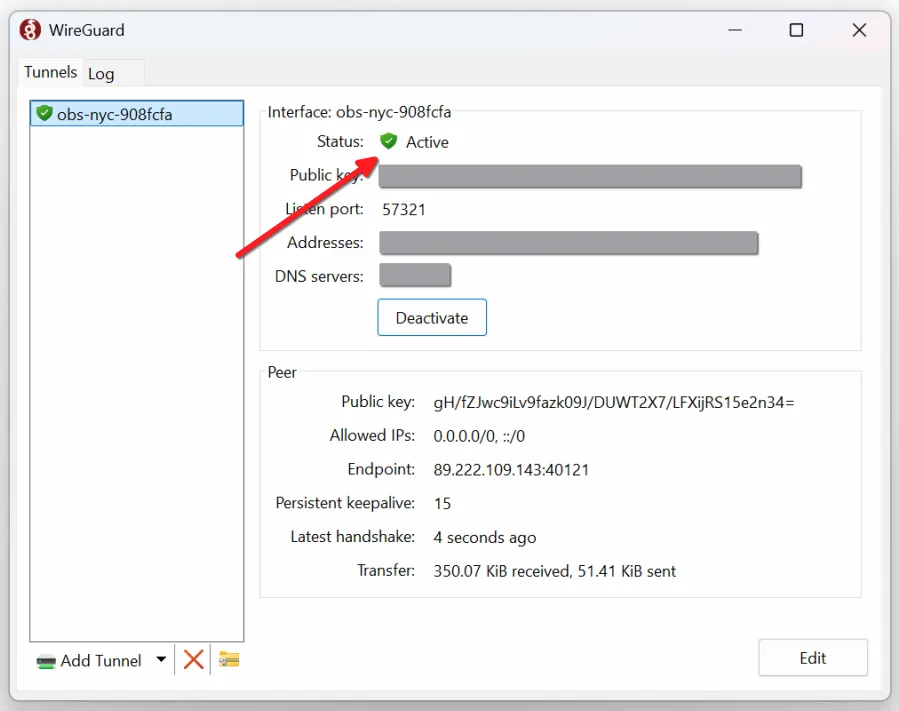This screenshot has width=899, height=711.
Task: Click the endpoint address 89.222.109.143:40121
Action: pyautogui.click(x=512, y=469)
